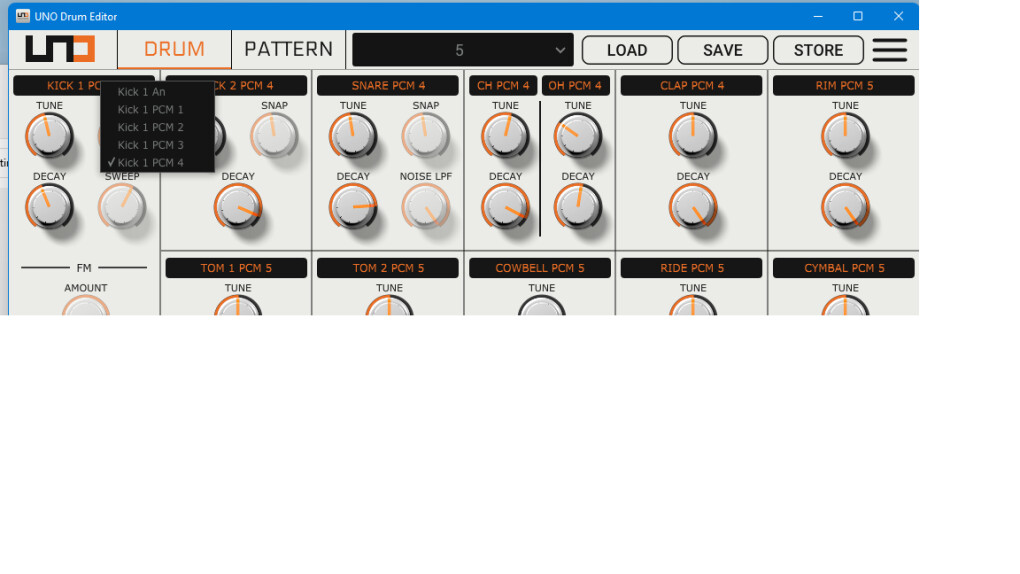The height and width of the screenshot is (574, 1020).
Task: Click the Snare NOISE LPF knob
Action: click(x=425, y=207)
